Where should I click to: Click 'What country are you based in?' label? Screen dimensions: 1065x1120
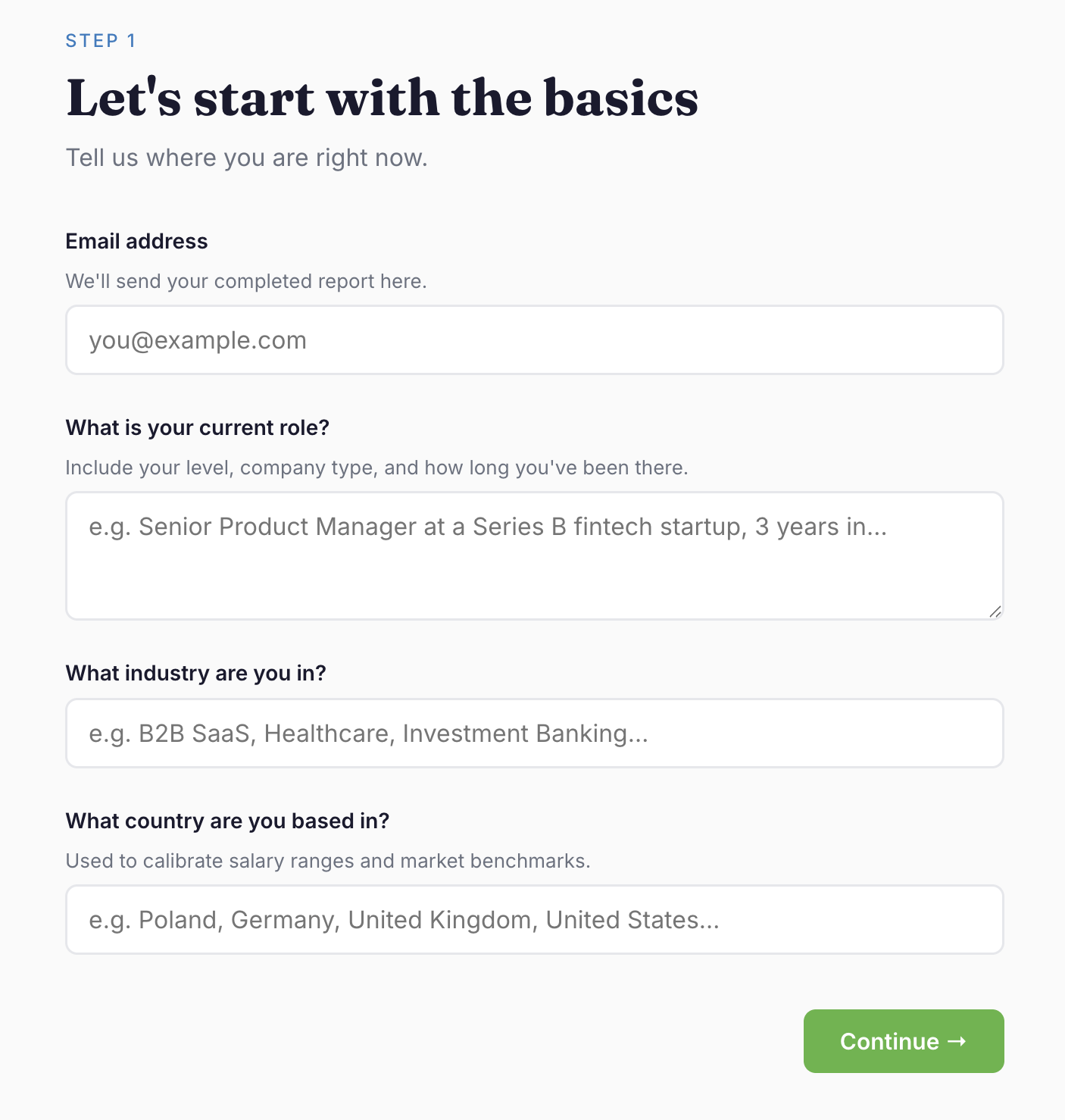pos(227,821)
